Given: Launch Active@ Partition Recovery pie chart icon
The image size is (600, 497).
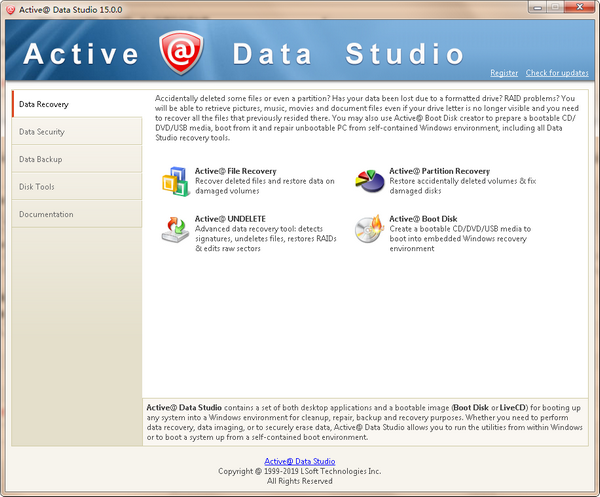Looking at the screenshot, I should coord(370,181).
